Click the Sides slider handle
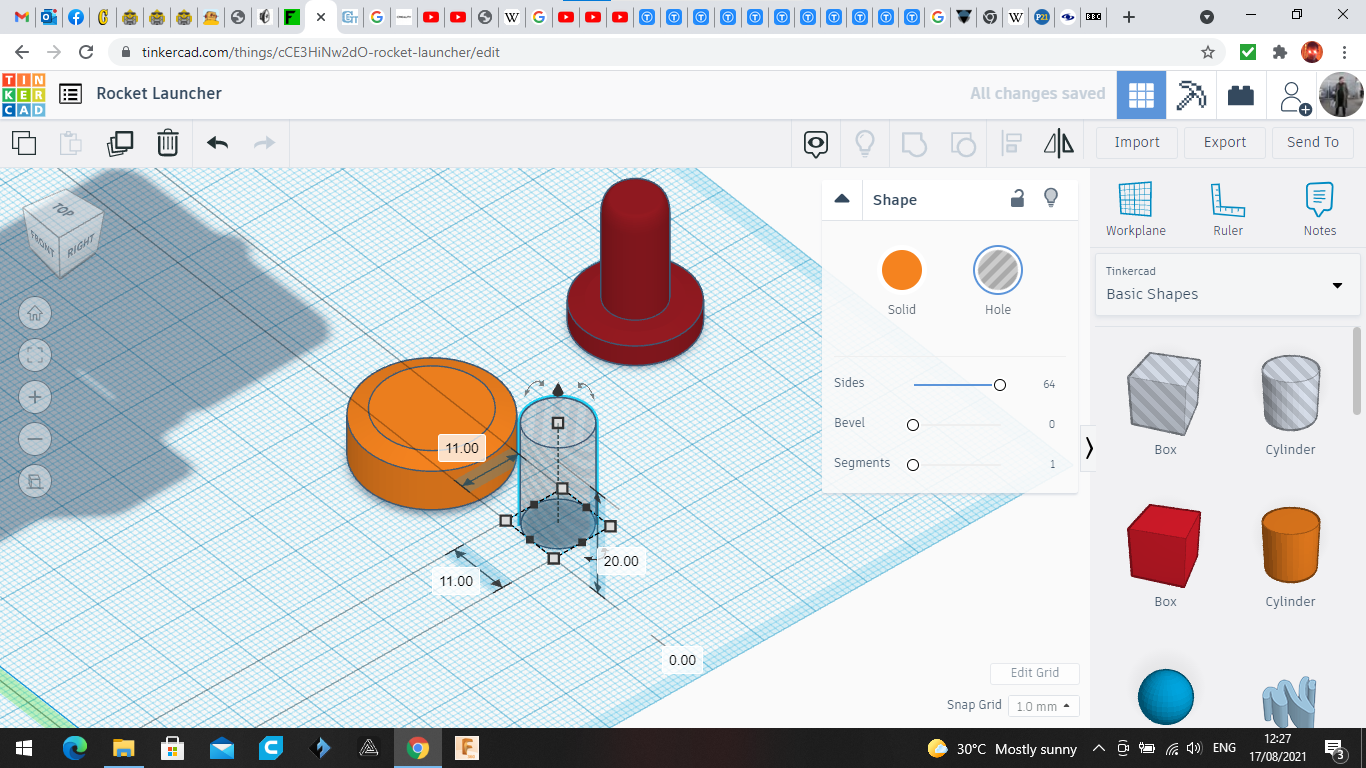The width and height of the screenshot is (1366, 768). click(x=999, y=385)
